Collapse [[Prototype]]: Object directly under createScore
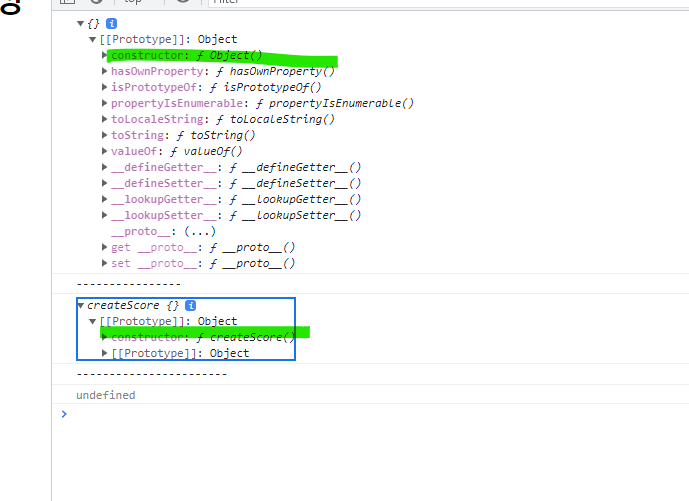Viewport: 689px width, 501px height. tap(92, 321)
